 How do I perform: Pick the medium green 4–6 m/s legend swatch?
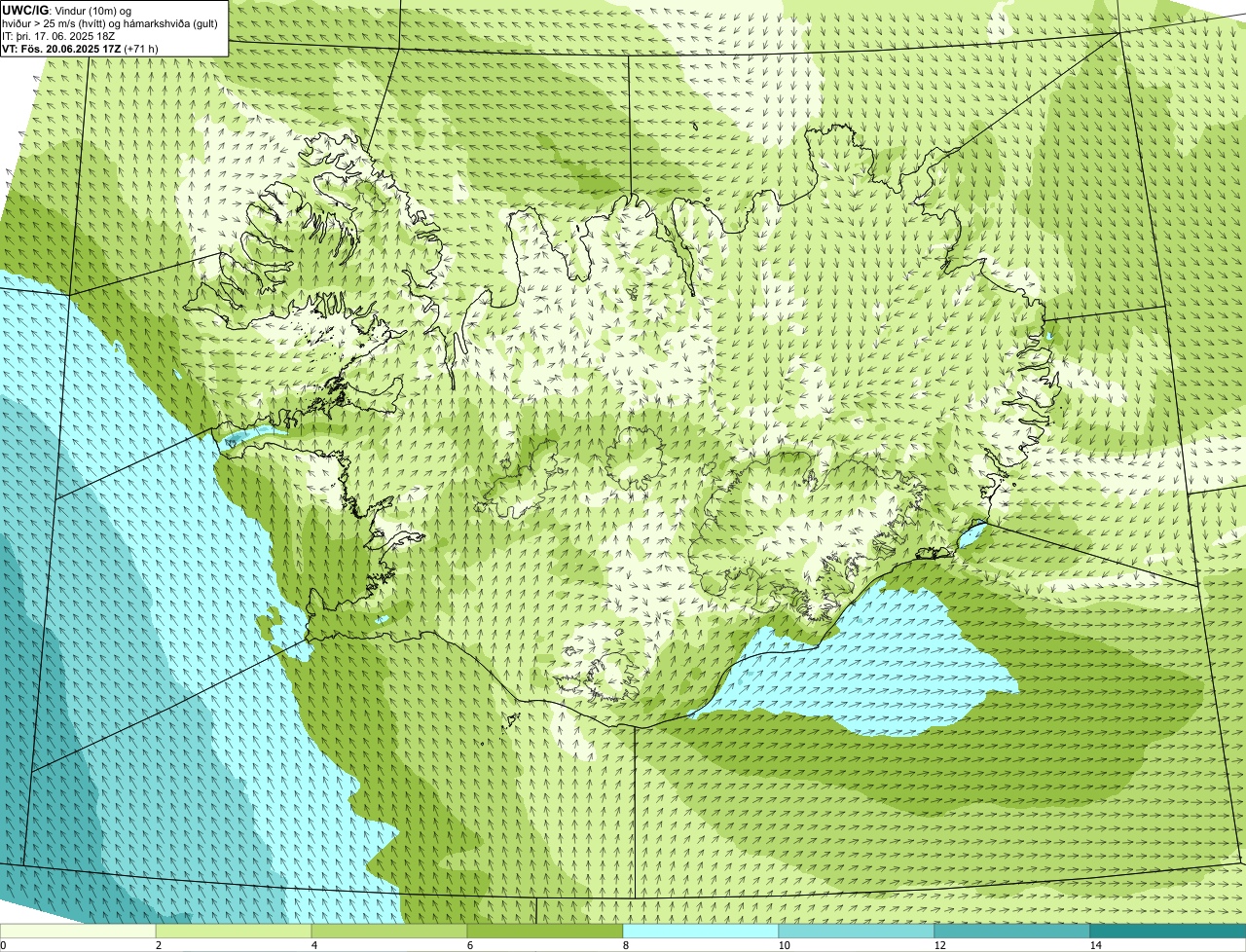pos(389,931)
